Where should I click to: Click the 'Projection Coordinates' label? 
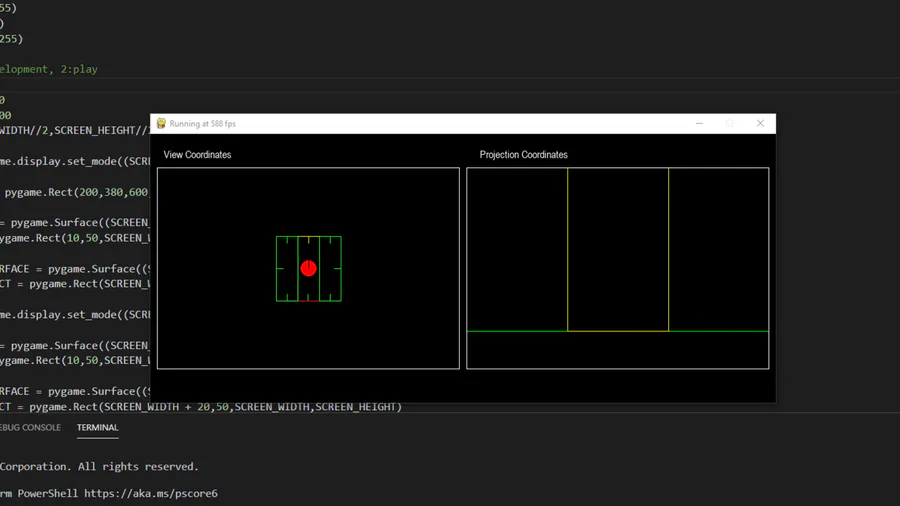pos(523,155)
